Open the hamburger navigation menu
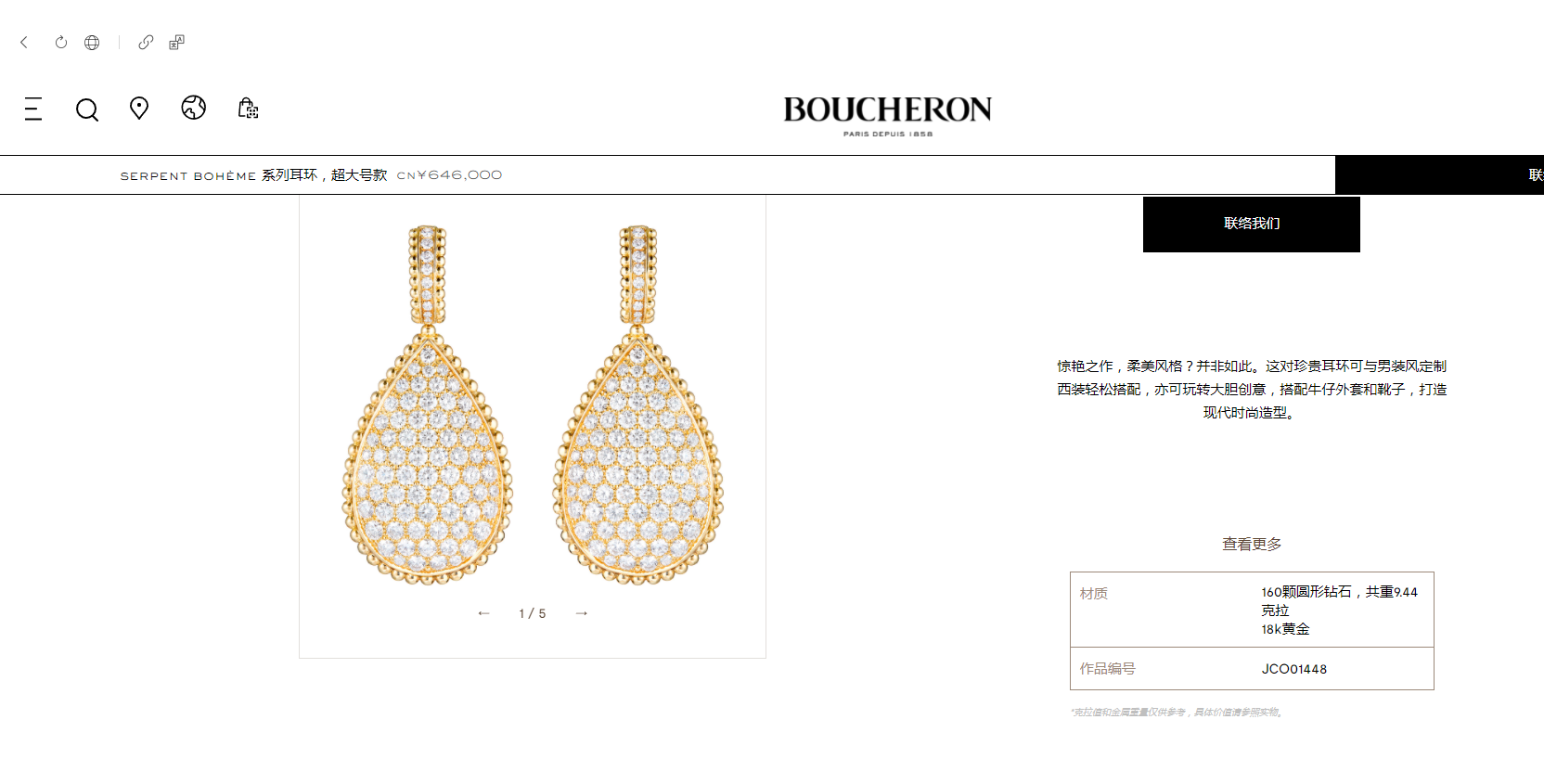Viewport: 1544px width, 784px height. (x=33, y=109)
